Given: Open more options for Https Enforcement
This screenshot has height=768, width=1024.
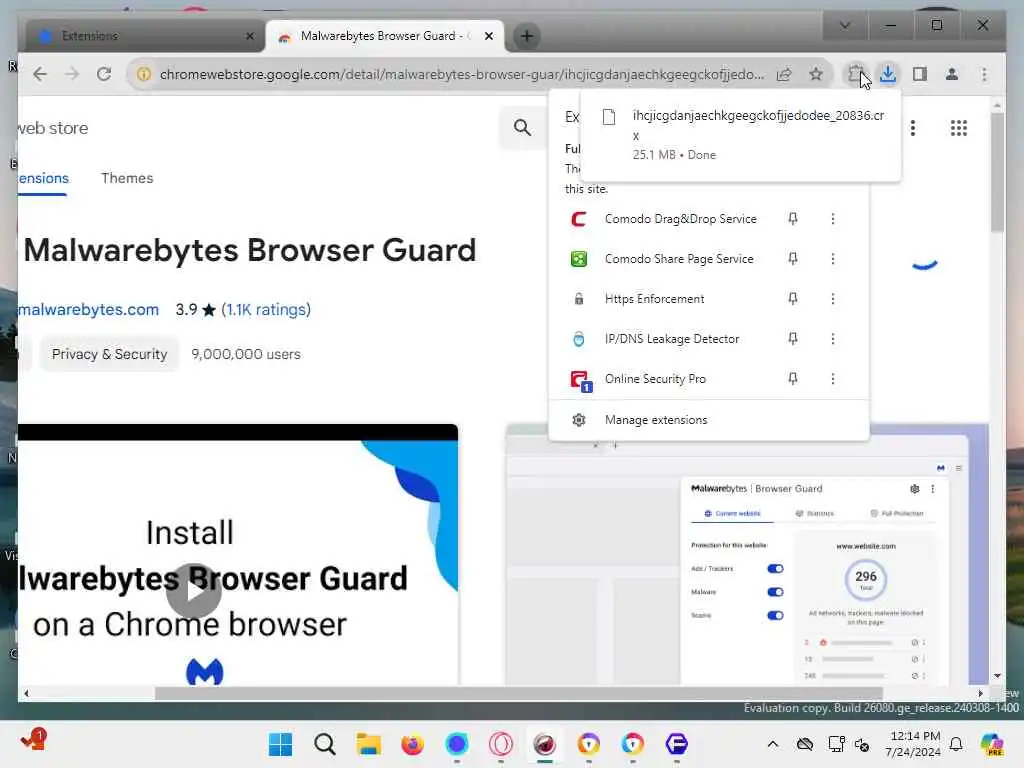Looking at the screenshot, I should pyautogui.click(x=833, y=298).
